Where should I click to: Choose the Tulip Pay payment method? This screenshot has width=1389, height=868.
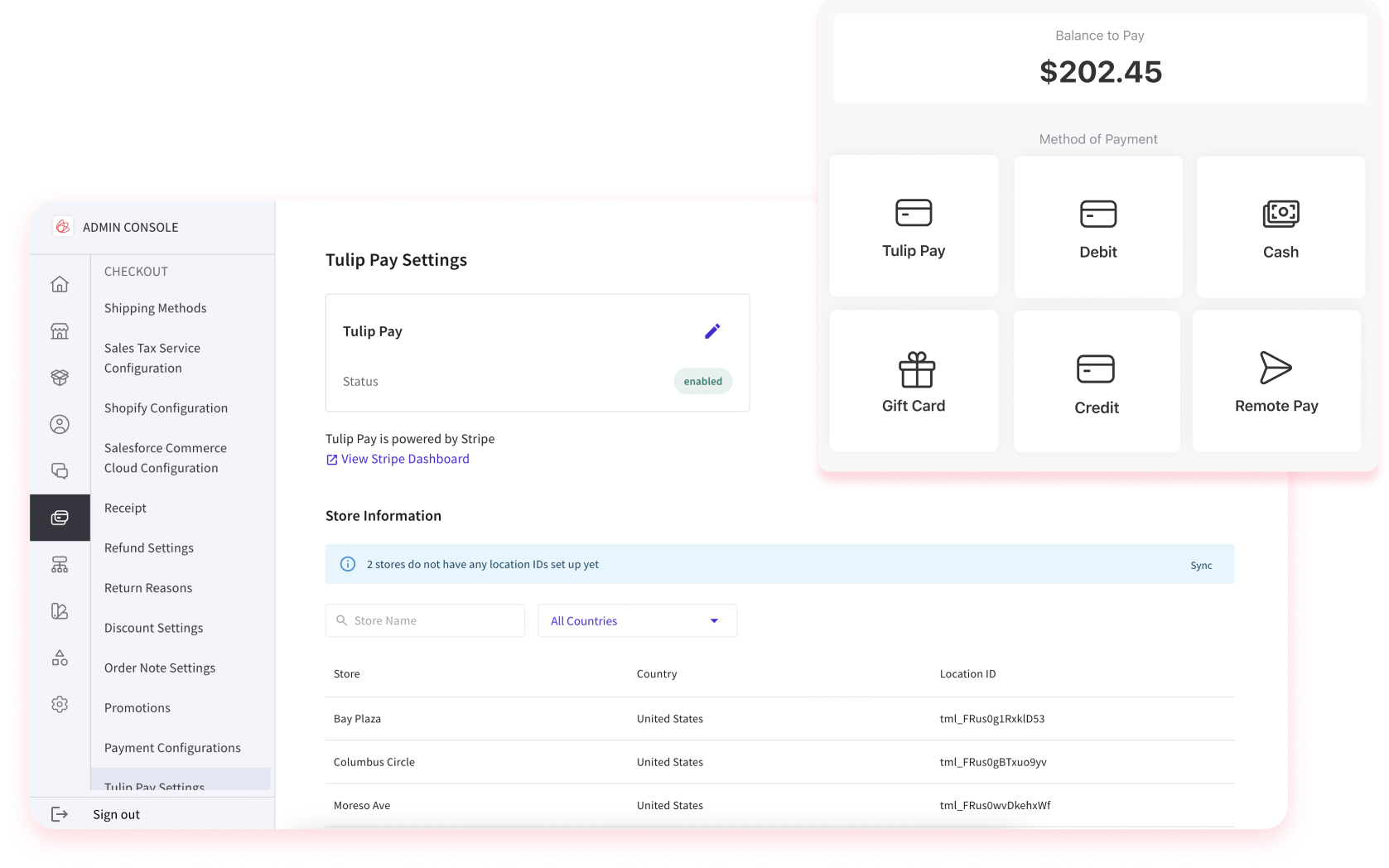[x=914, y=226]
